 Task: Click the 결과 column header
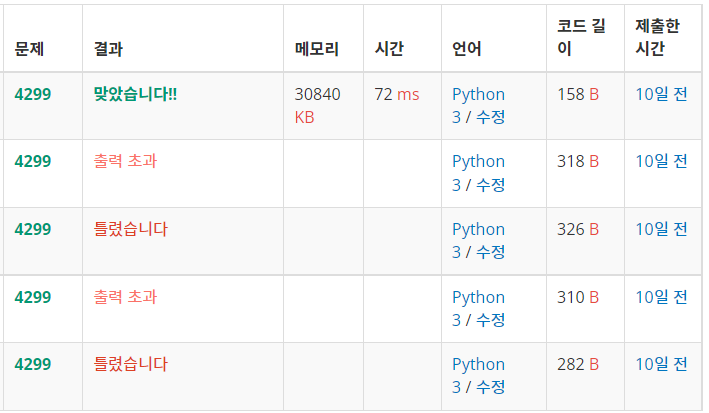(x=108, y=48)
